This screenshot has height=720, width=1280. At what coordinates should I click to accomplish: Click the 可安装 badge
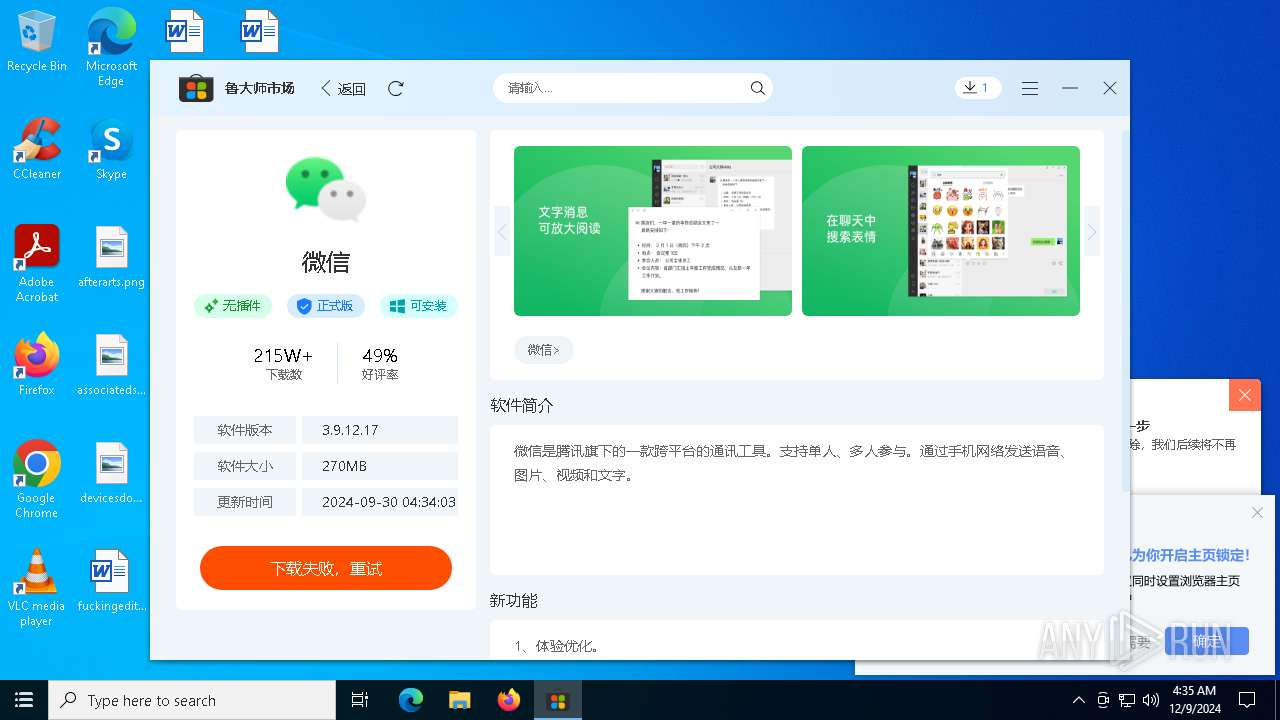419,306
